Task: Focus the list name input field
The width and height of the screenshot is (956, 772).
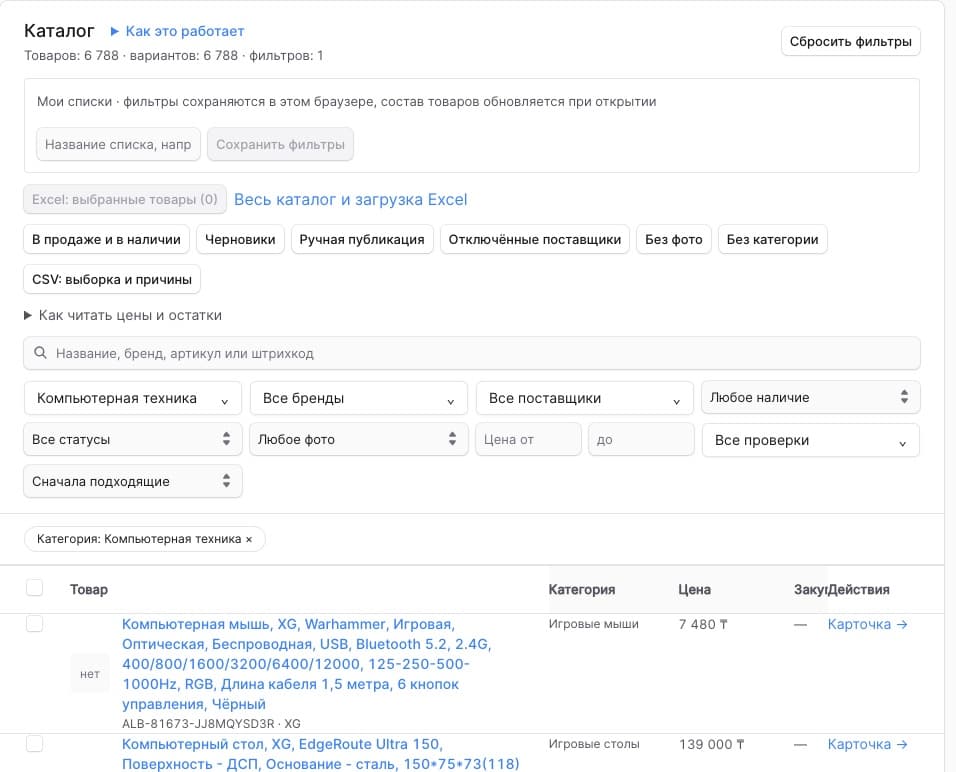Action: point(118,145)
